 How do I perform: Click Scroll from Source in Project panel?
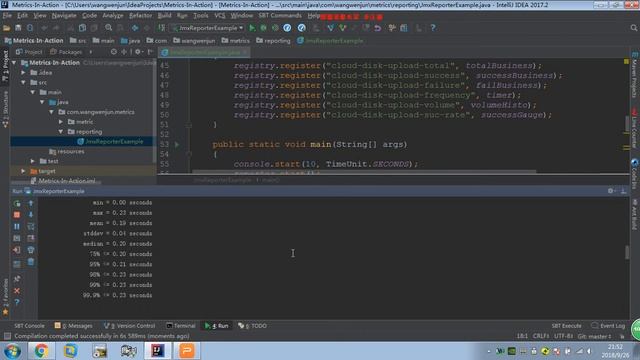pos(114,52)
